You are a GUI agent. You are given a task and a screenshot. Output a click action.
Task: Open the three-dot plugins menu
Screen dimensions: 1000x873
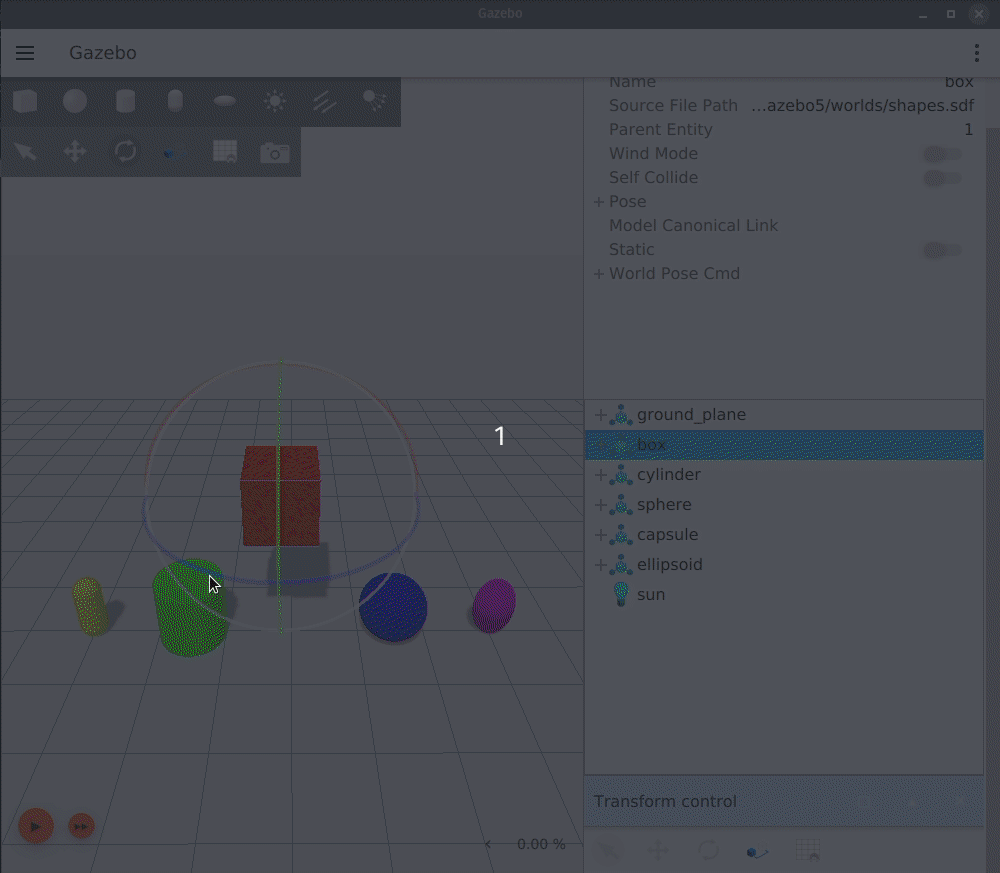[x=977, y=53]
